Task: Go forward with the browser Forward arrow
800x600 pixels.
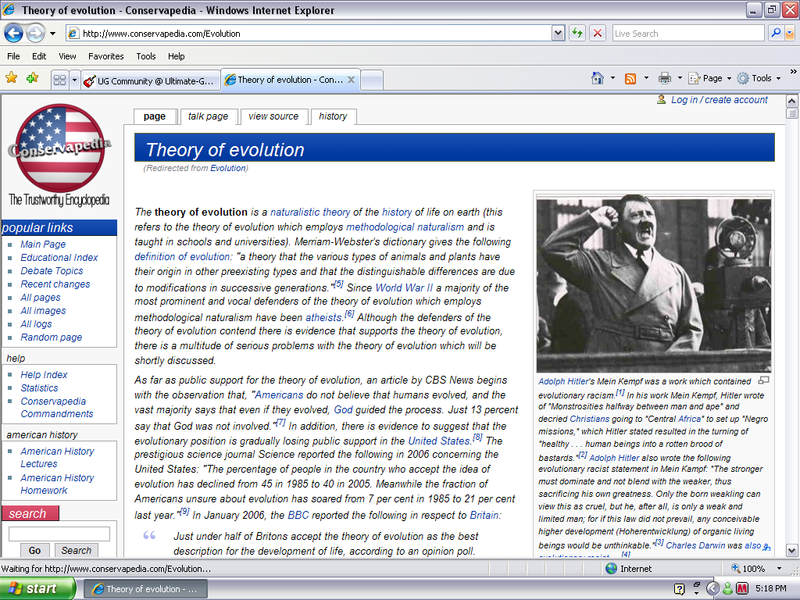Action: point(35,34)
